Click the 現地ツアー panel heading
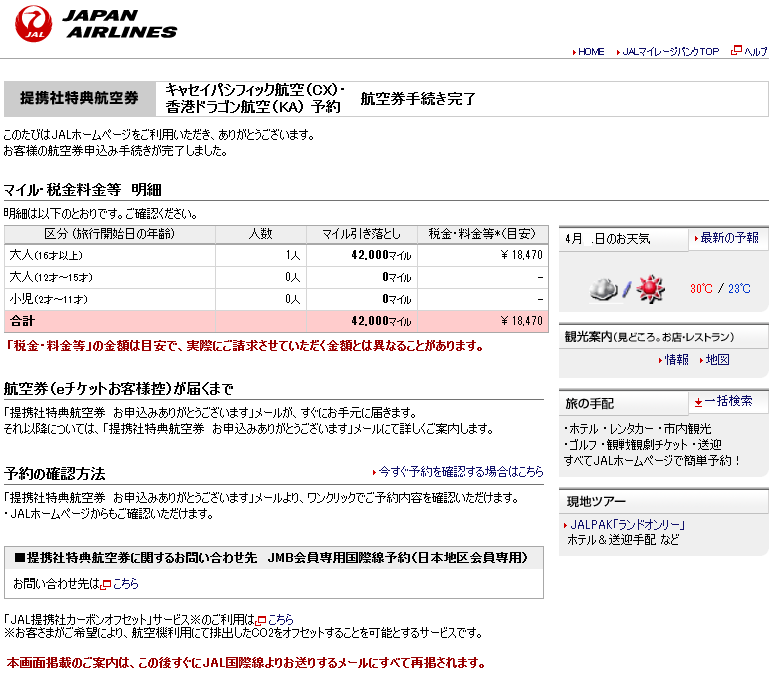The image size is (771, 679). tap(596, 502)
